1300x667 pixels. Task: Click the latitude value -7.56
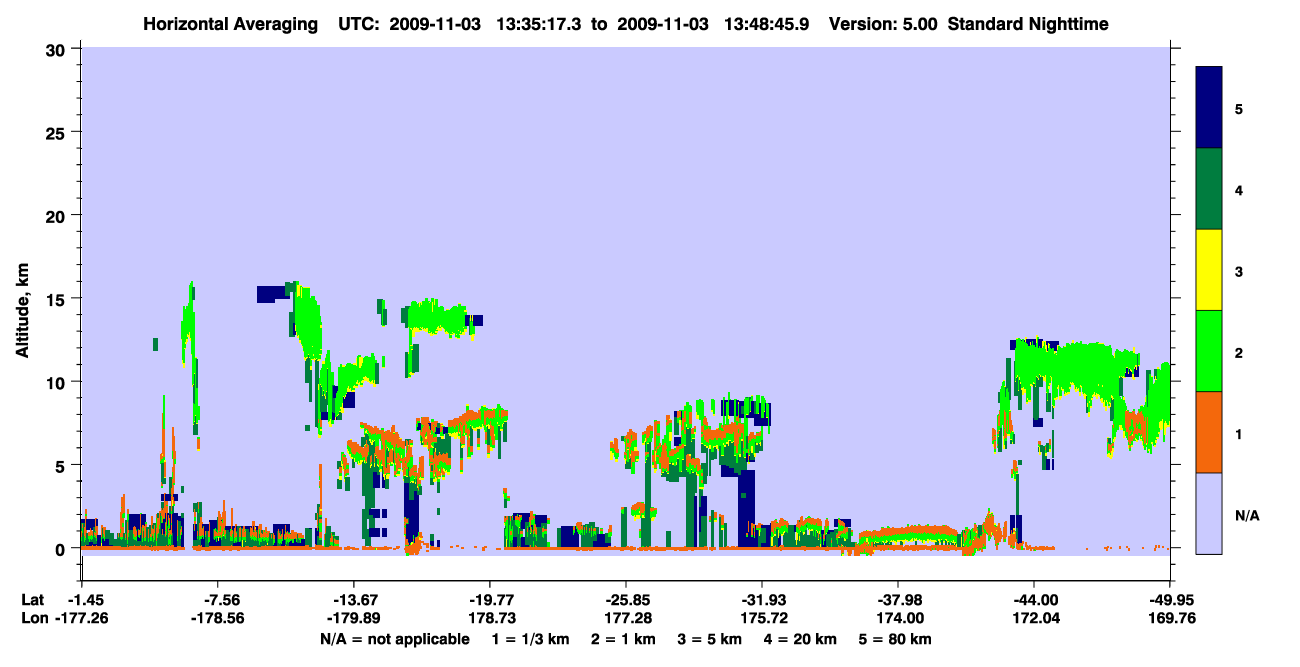(x=218, y=600)
